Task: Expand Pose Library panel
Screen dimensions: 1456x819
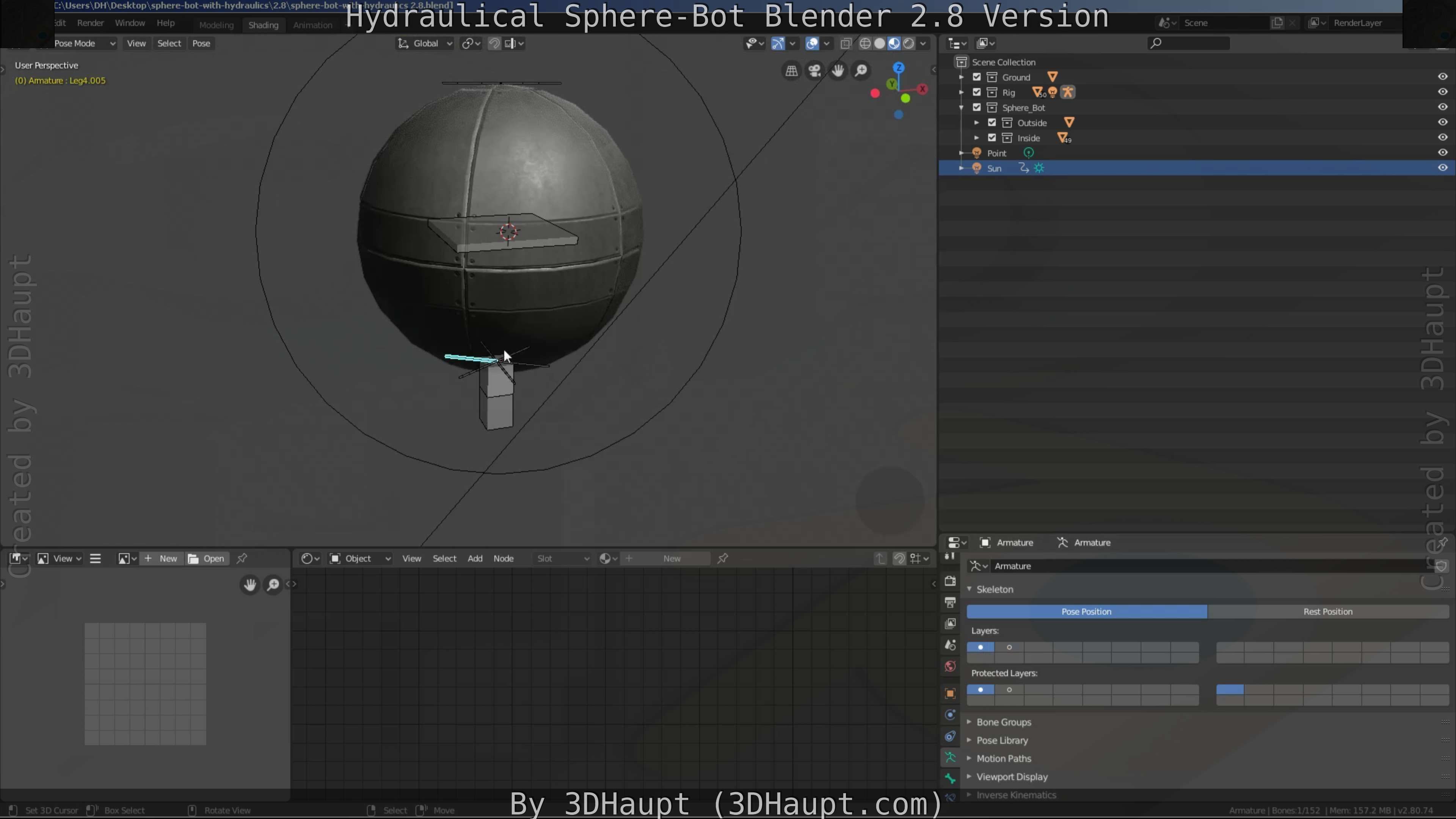Action: click(x=1001, y=741)
